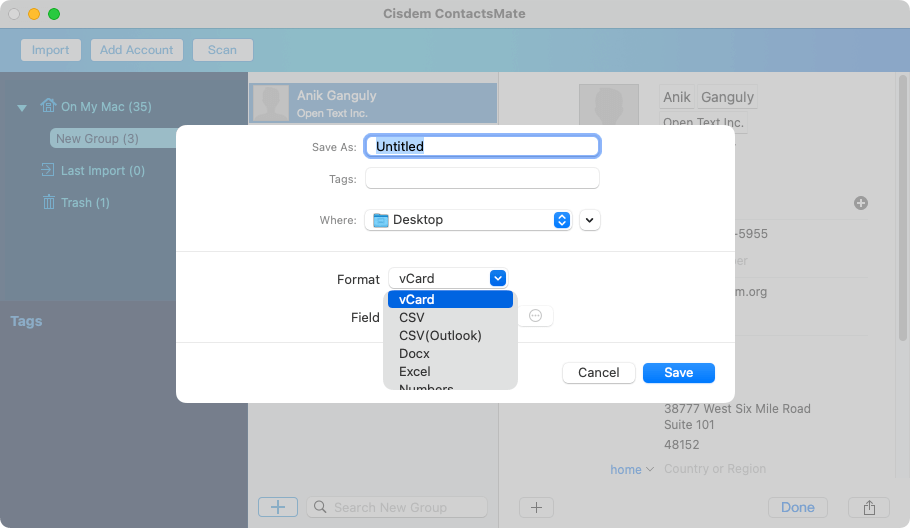
Task: Click the contact detail photo placeholder
Action: coord(609,105)
